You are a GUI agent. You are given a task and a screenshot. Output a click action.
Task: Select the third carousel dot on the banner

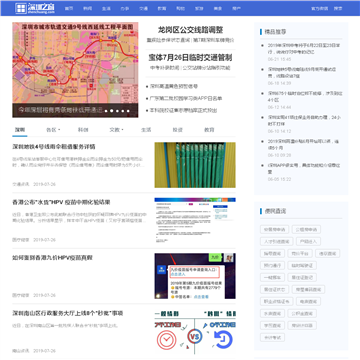[x=117, y=111]
